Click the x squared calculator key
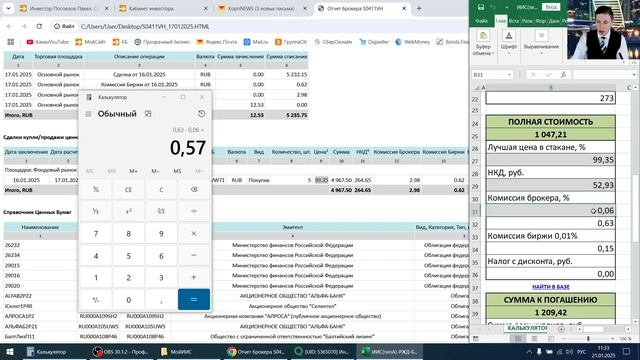640x360 pixels. point(129,211)
